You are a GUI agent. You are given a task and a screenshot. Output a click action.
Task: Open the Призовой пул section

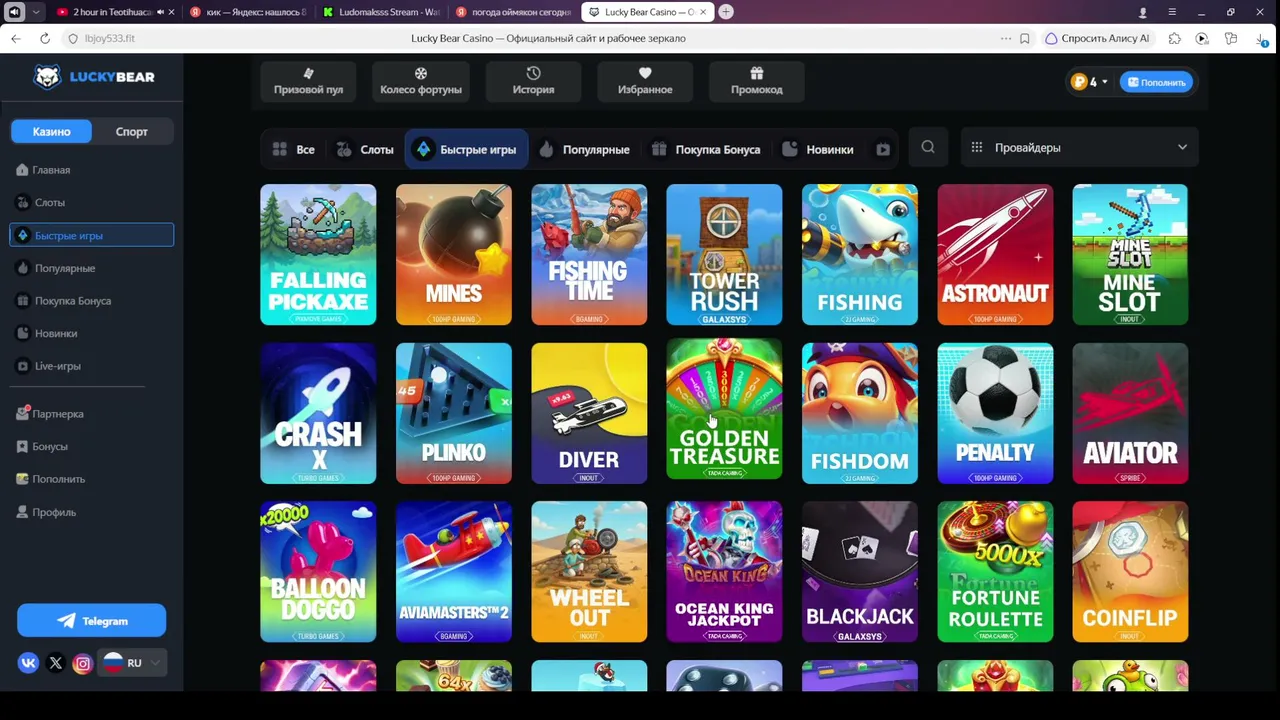(x=308, y=81)
